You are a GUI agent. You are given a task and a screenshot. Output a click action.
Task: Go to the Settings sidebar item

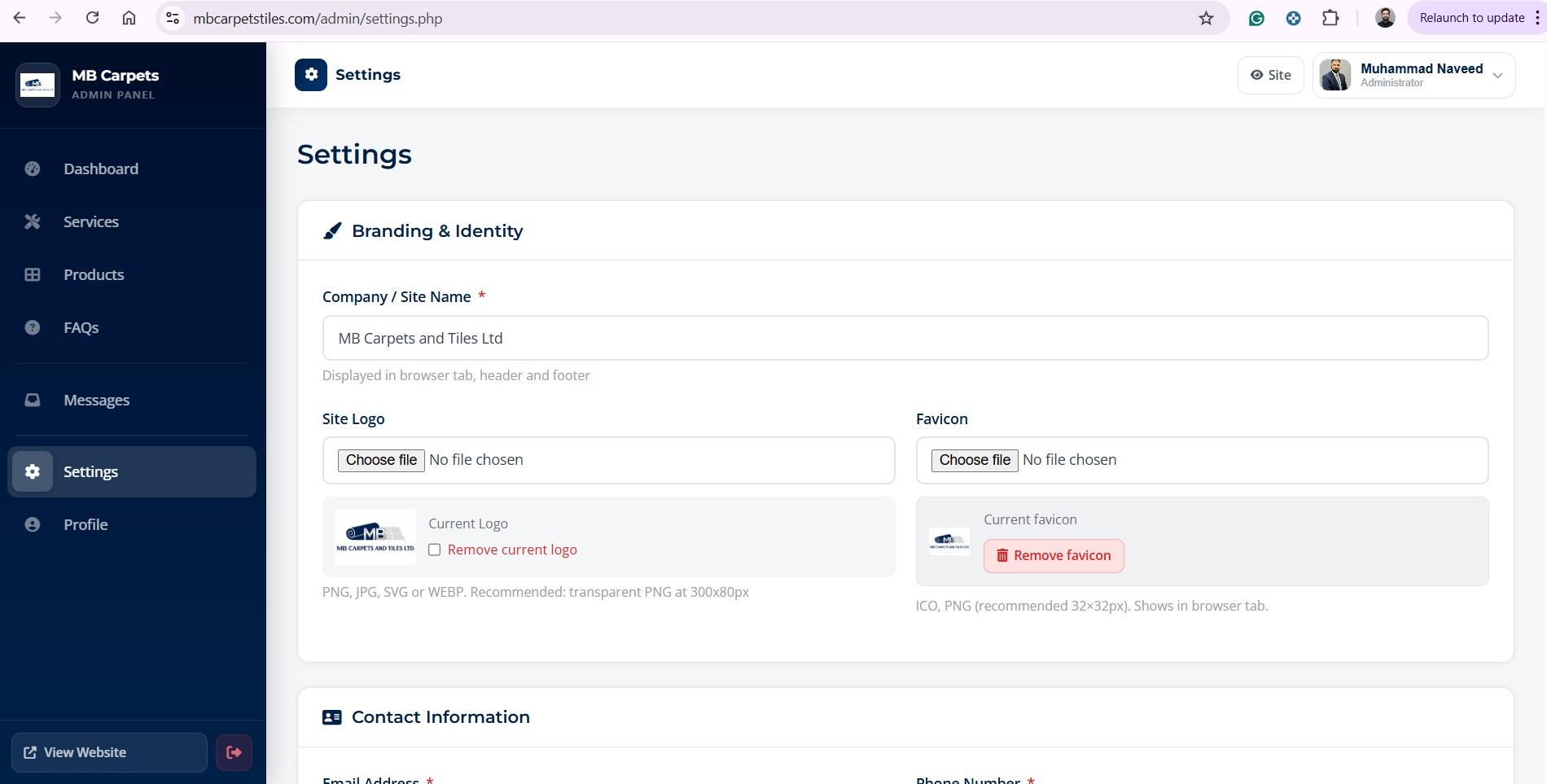tap(90, 471)
